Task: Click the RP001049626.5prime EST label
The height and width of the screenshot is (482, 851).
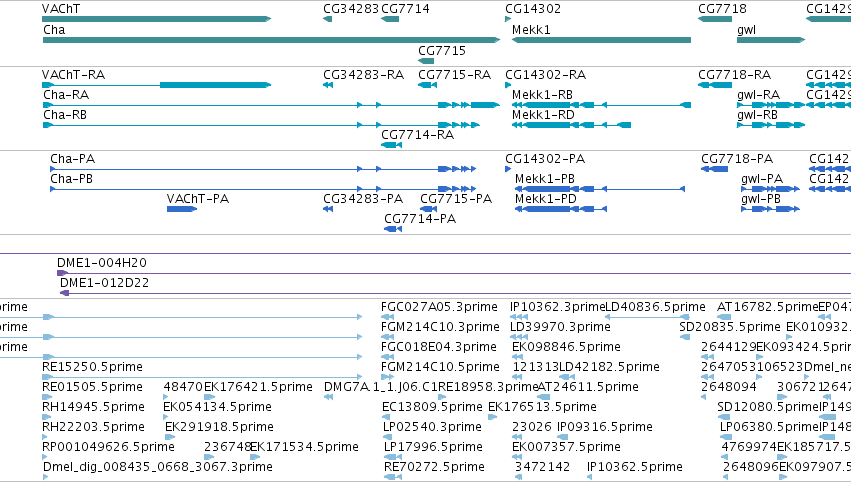Action: pos(109,447)
